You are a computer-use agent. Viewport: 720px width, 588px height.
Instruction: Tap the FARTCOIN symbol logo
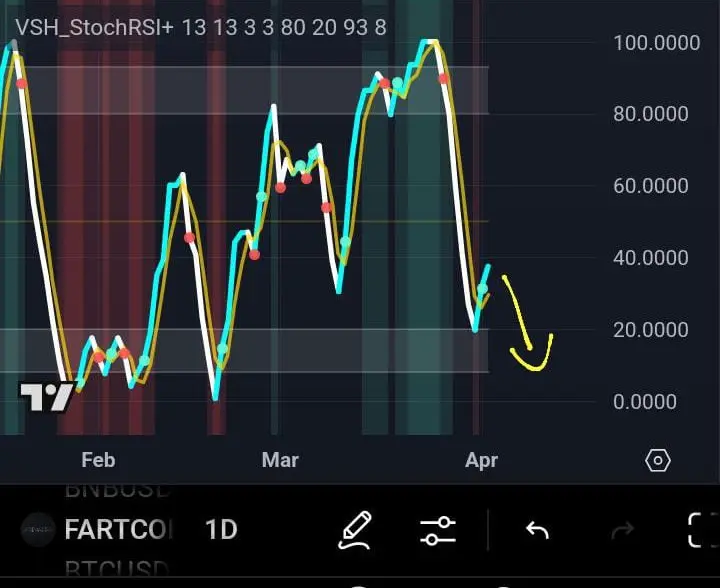(x=38, y=530)
